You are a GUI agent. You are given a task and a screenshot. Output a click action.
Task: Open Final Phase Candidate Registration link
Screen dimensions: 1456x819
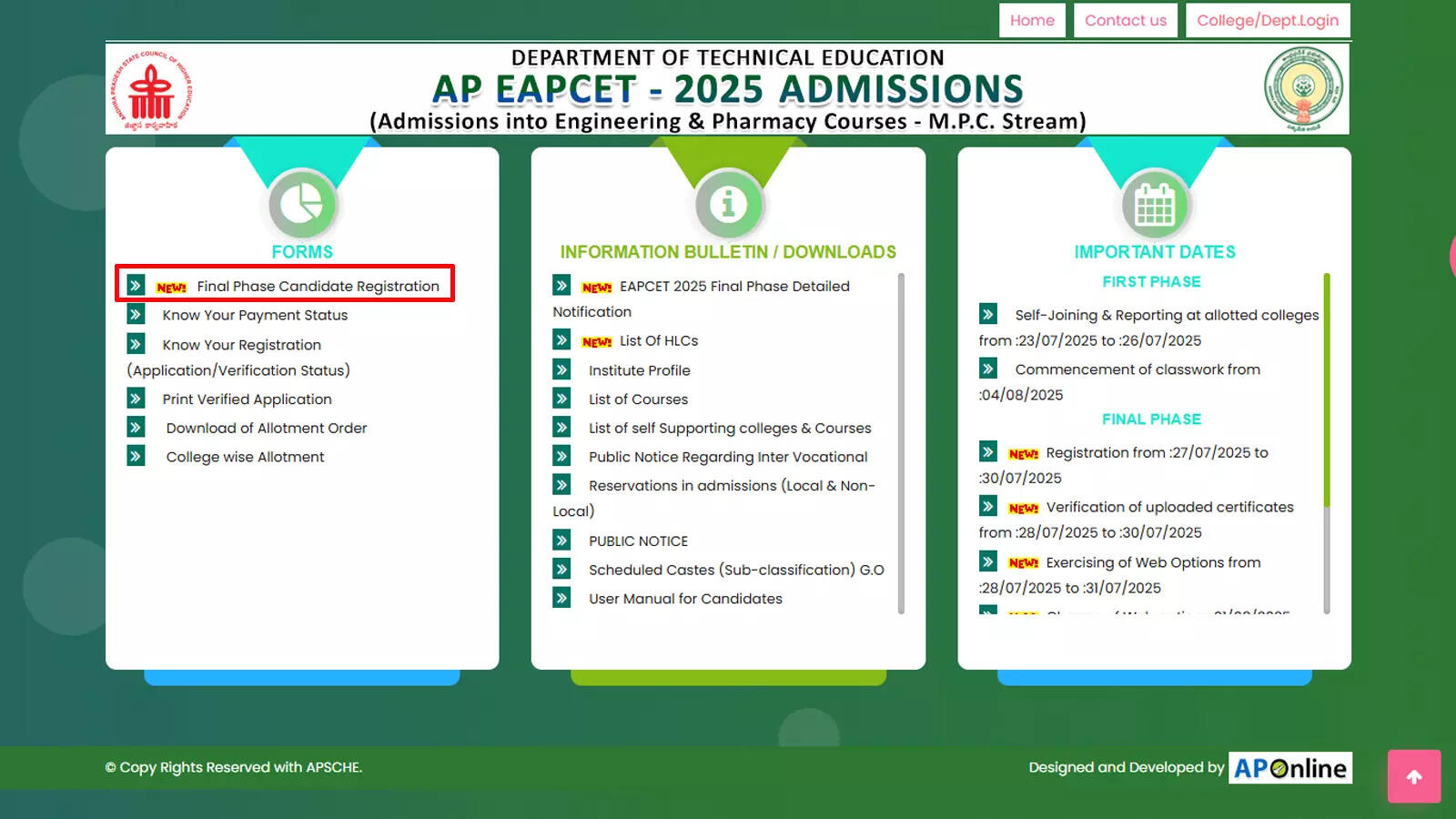point(318,287)
